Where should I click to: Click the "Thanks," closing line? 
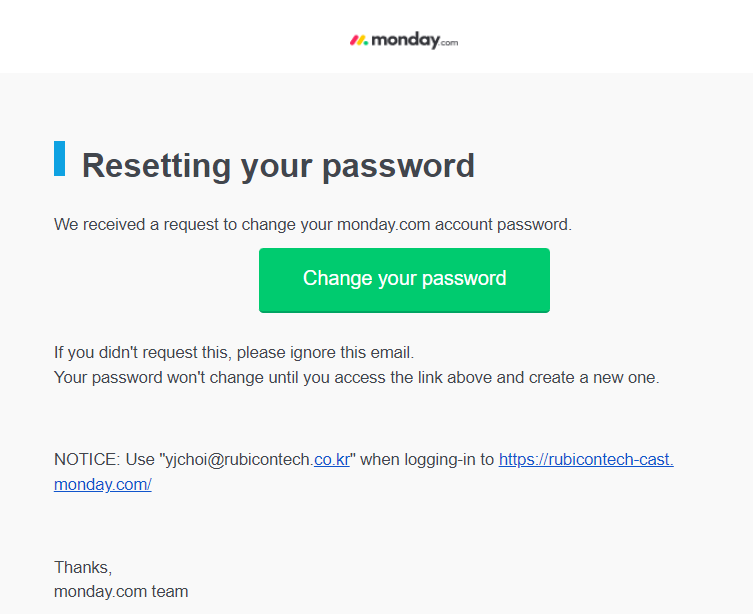(x=83, y=567)
